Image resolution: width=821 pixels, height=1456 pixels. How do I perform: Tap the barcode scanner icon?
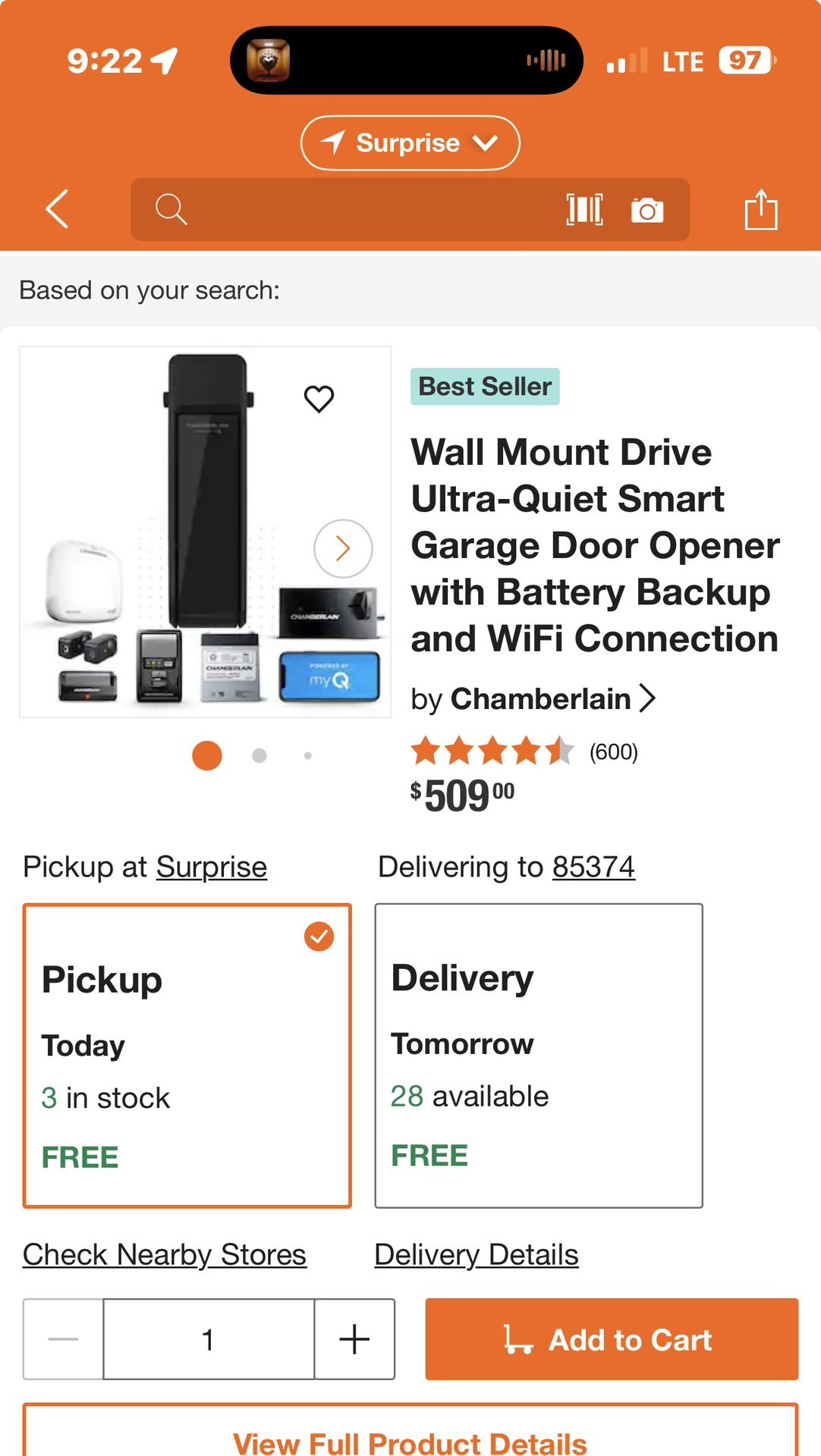pyautogui.click(x=584, y=209)
